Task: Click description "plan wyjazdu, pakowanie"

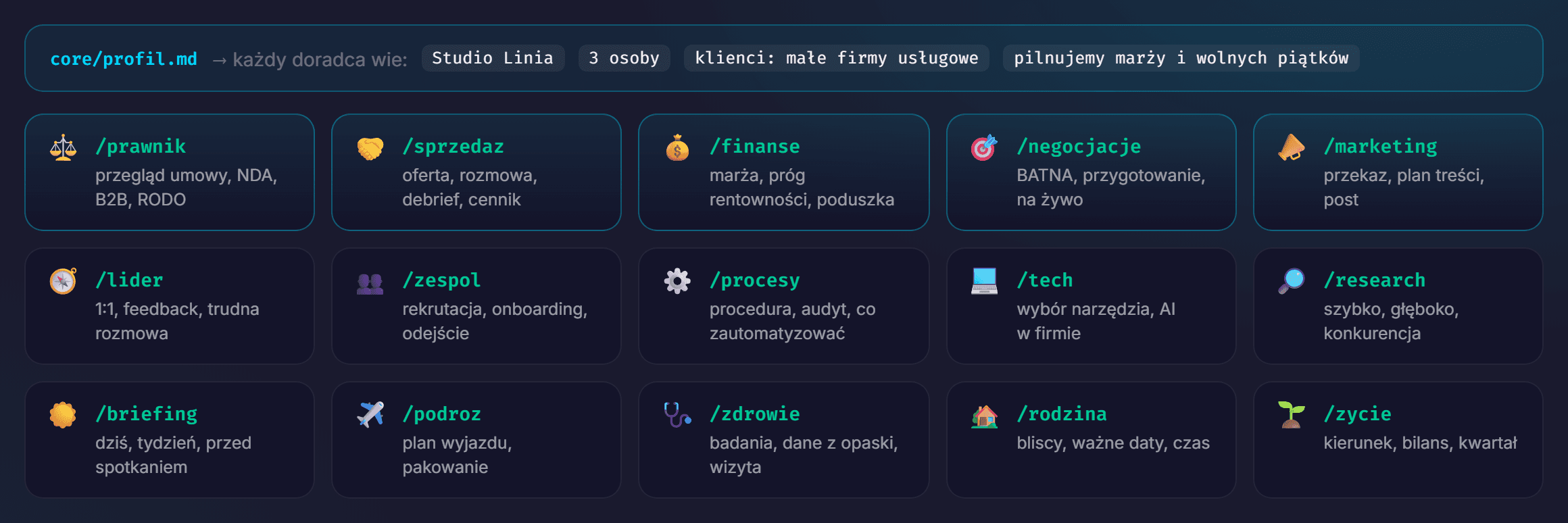Action: click(x=458, y=455)
